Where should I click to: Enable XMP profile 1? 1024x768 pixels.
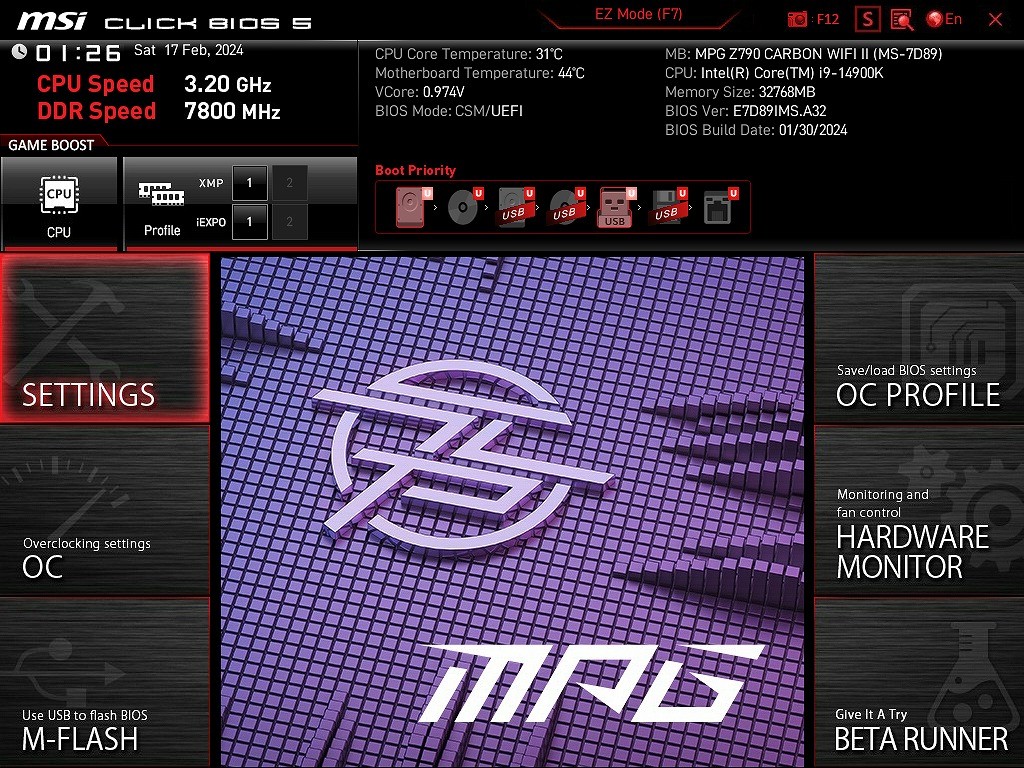249,183
